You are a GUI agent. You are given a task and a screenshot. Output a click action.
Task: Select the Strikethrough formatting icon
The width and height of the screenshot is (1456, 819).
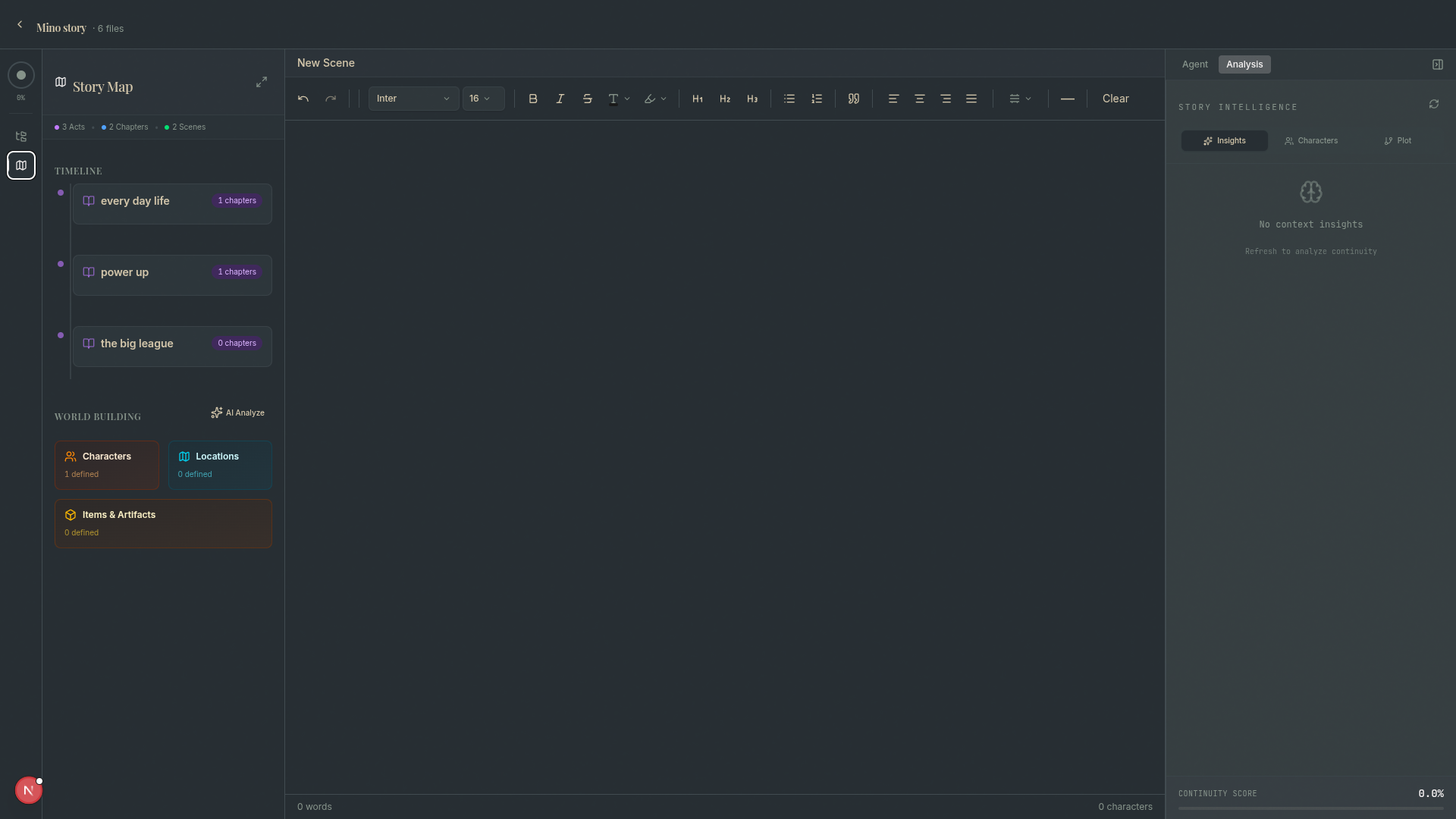click(588, 99)
